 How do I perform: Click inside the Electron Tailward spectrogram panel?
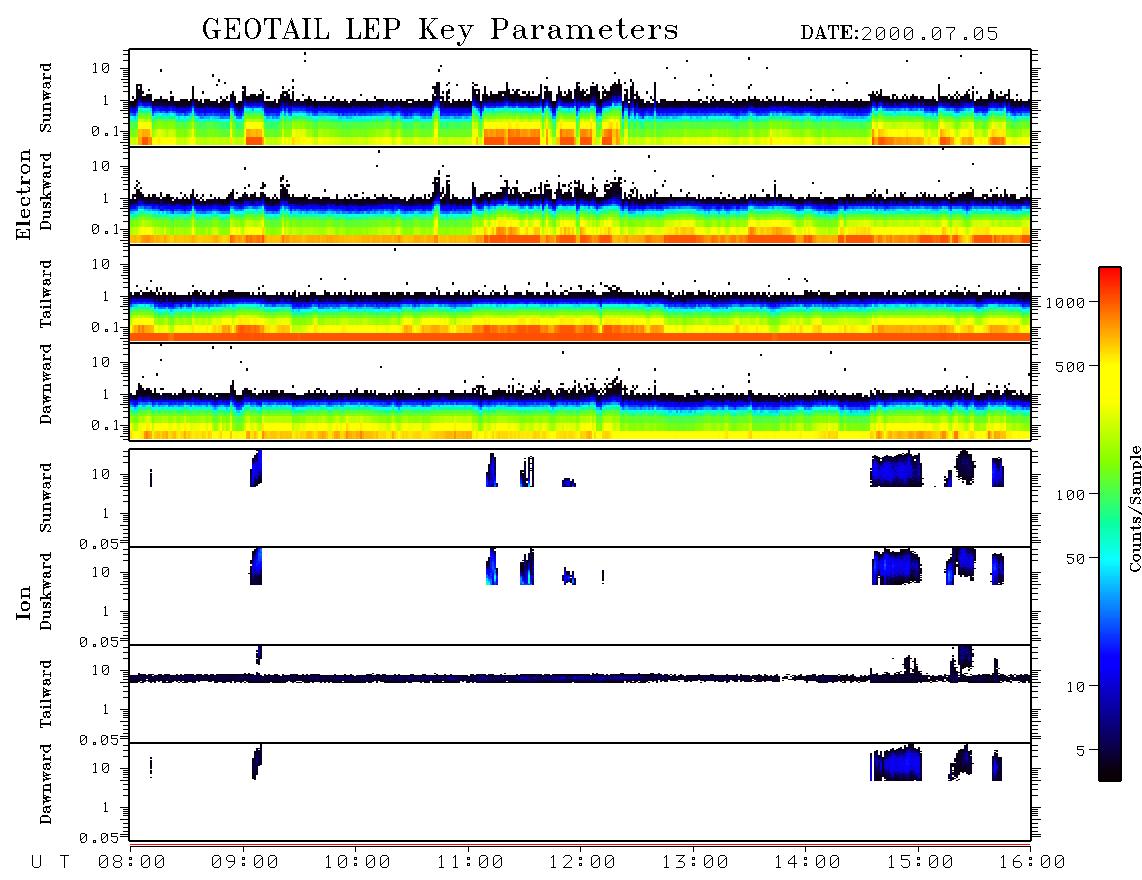point(580,294)
